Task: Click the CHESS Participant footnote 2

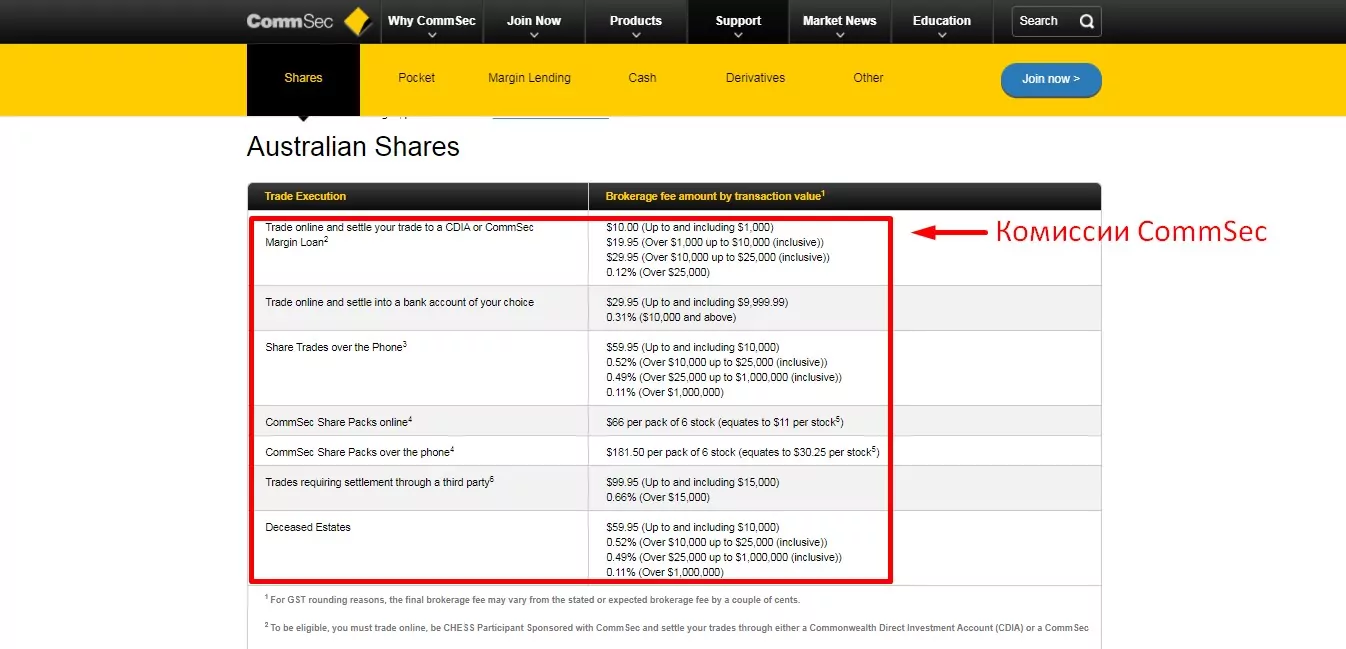Action: 676,628
